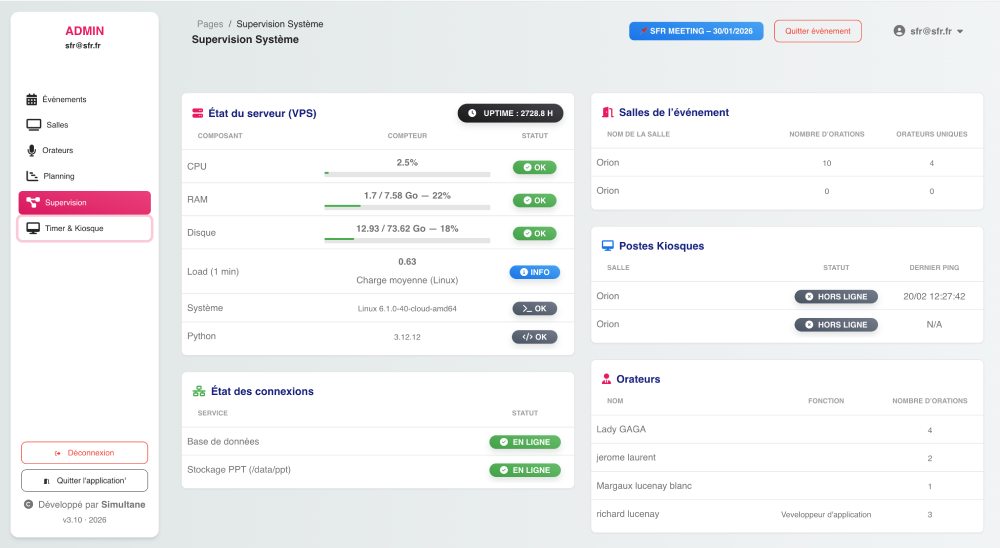
Task: Click the copyright icon before Développé par
Action: [x=28, y=505]
